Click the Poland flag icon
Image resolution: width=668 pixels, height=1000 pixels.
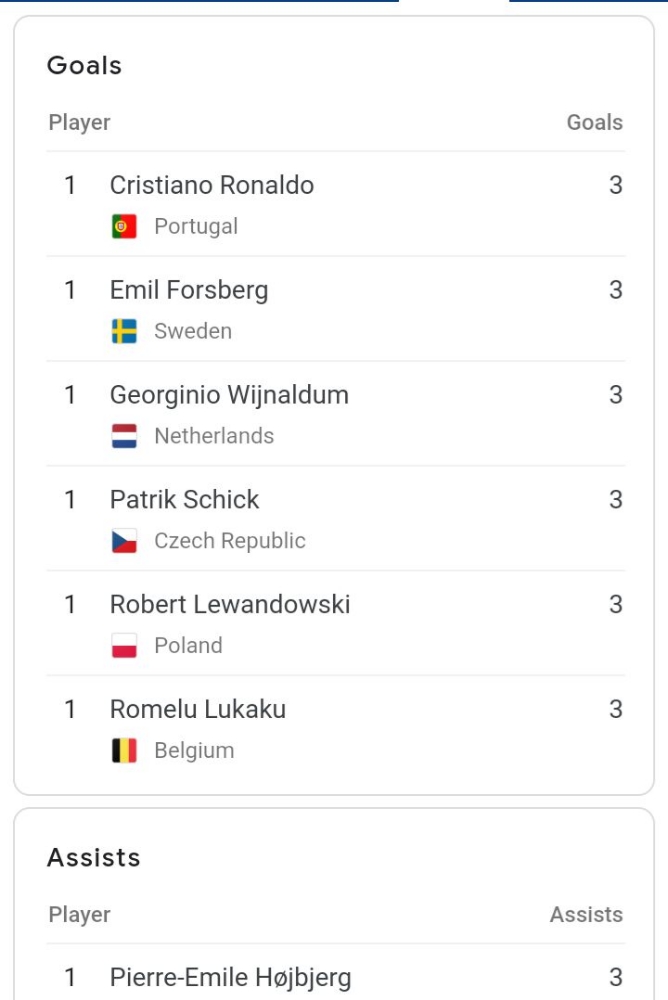click(x=124, y=646)
